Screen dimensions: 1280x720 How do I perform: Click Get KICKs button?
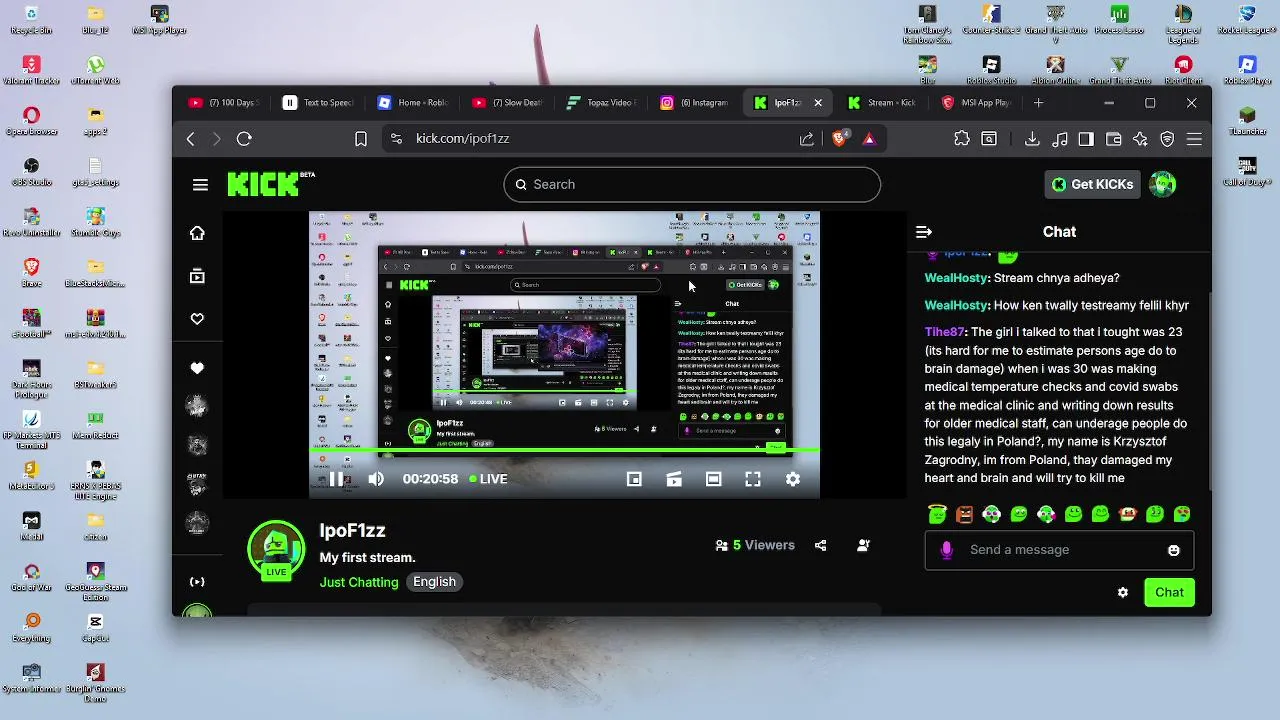pos(1092,184)
